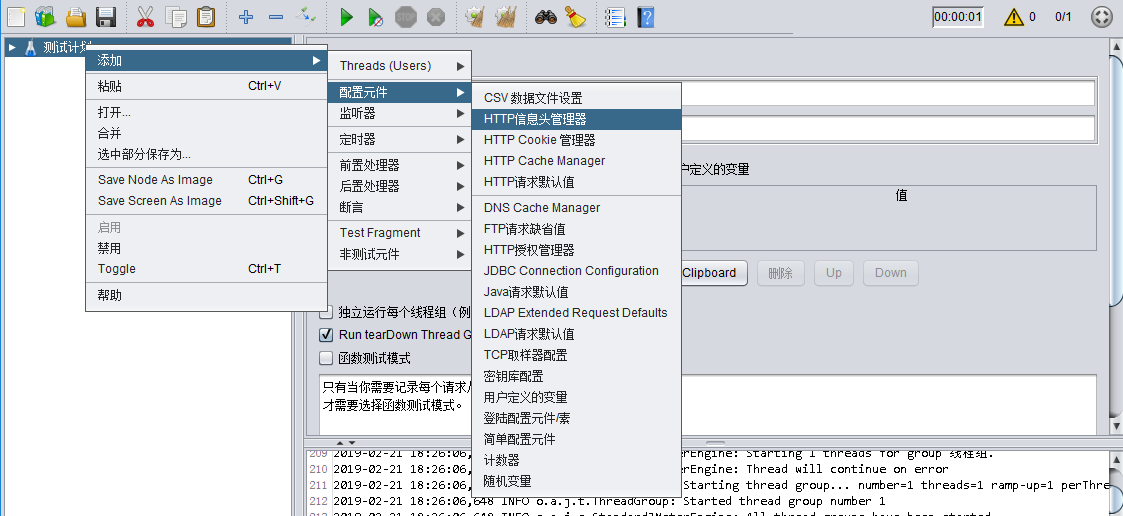This screenshot has height=516, width=1123.
Task: Enable 函数测试模式 checkbox
Action: pyautogui.click(x=326, y=358)
